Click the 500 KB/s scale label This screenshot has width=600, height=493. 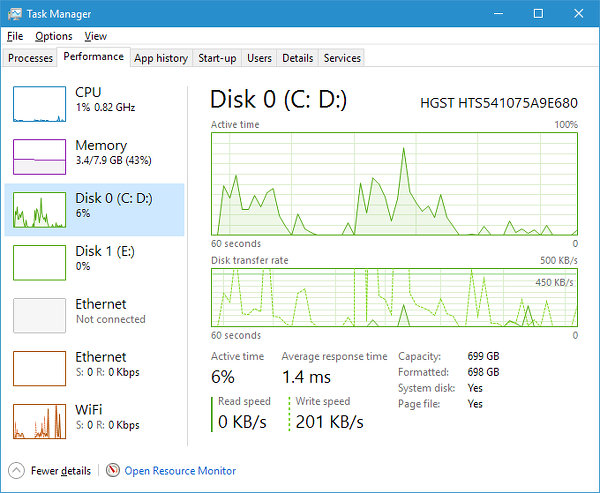tap(559, 260)
